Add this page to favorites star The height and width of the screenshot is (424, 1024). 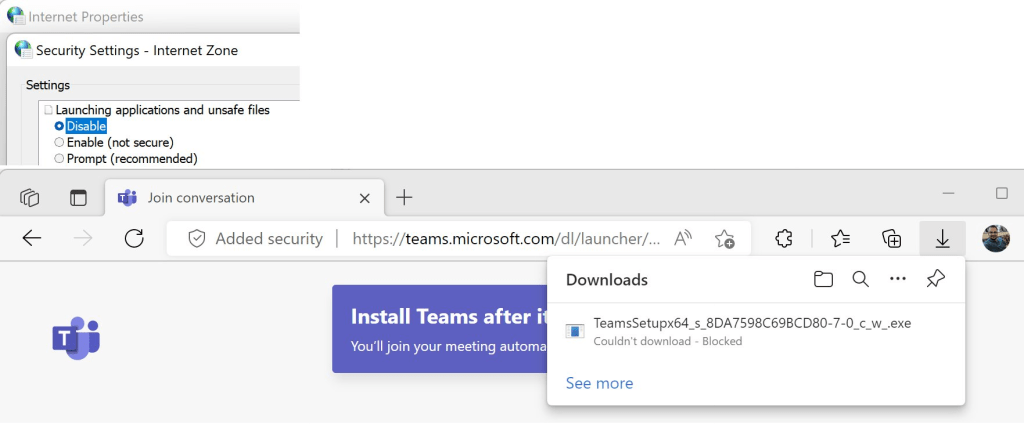tap(725, 238)
